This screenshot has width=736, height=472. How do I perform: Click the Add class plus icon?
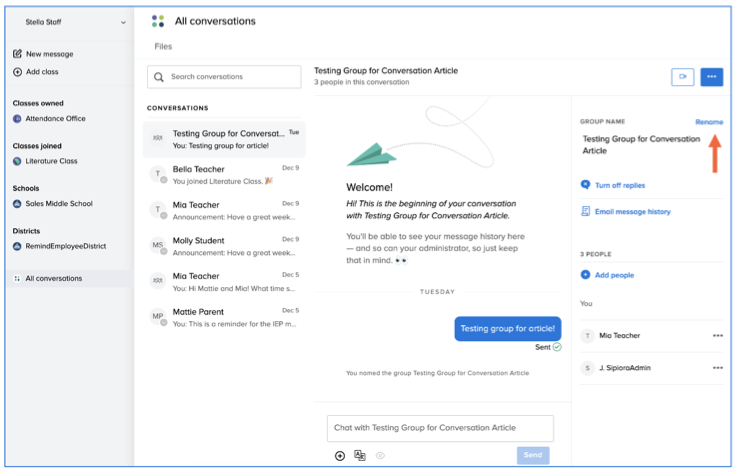[x=18, y=72]
